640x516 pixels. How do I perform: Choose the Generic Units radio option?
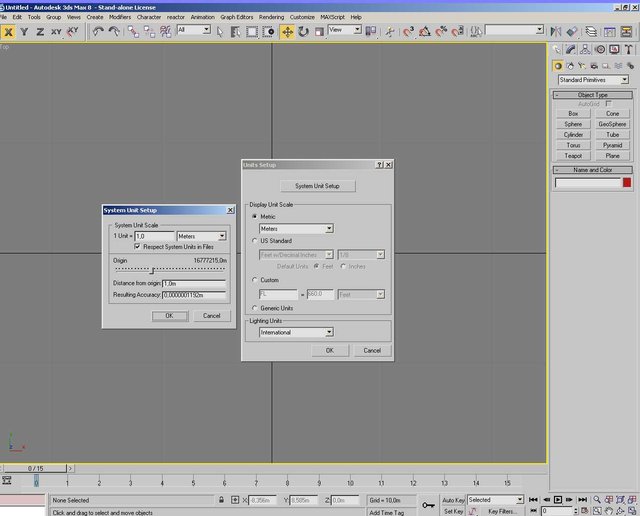[254, 308]
